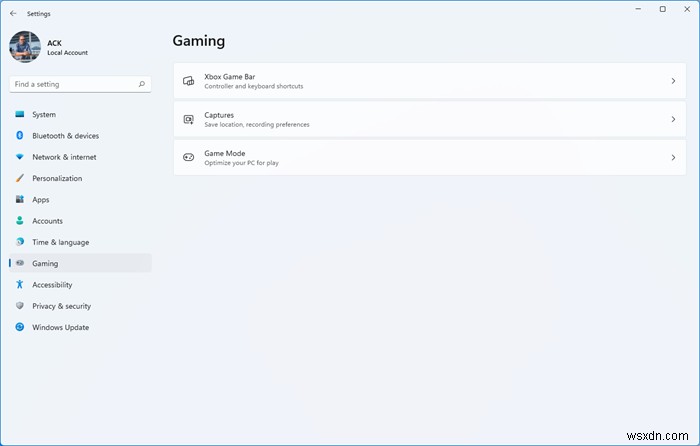Image resolution: width=700 pixels, height=446 pixels.
Task: Go to Privacy & security settings
Action: 80,306
